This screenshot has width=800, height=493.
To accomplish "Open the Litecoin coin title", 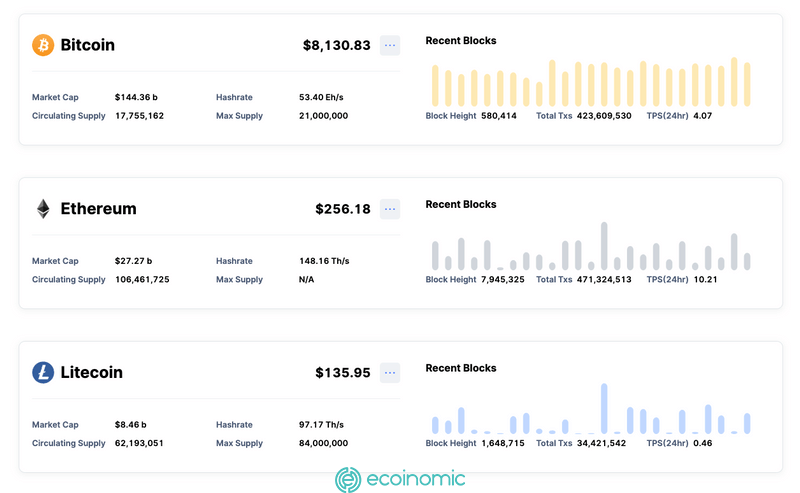I will click(92, 373).
